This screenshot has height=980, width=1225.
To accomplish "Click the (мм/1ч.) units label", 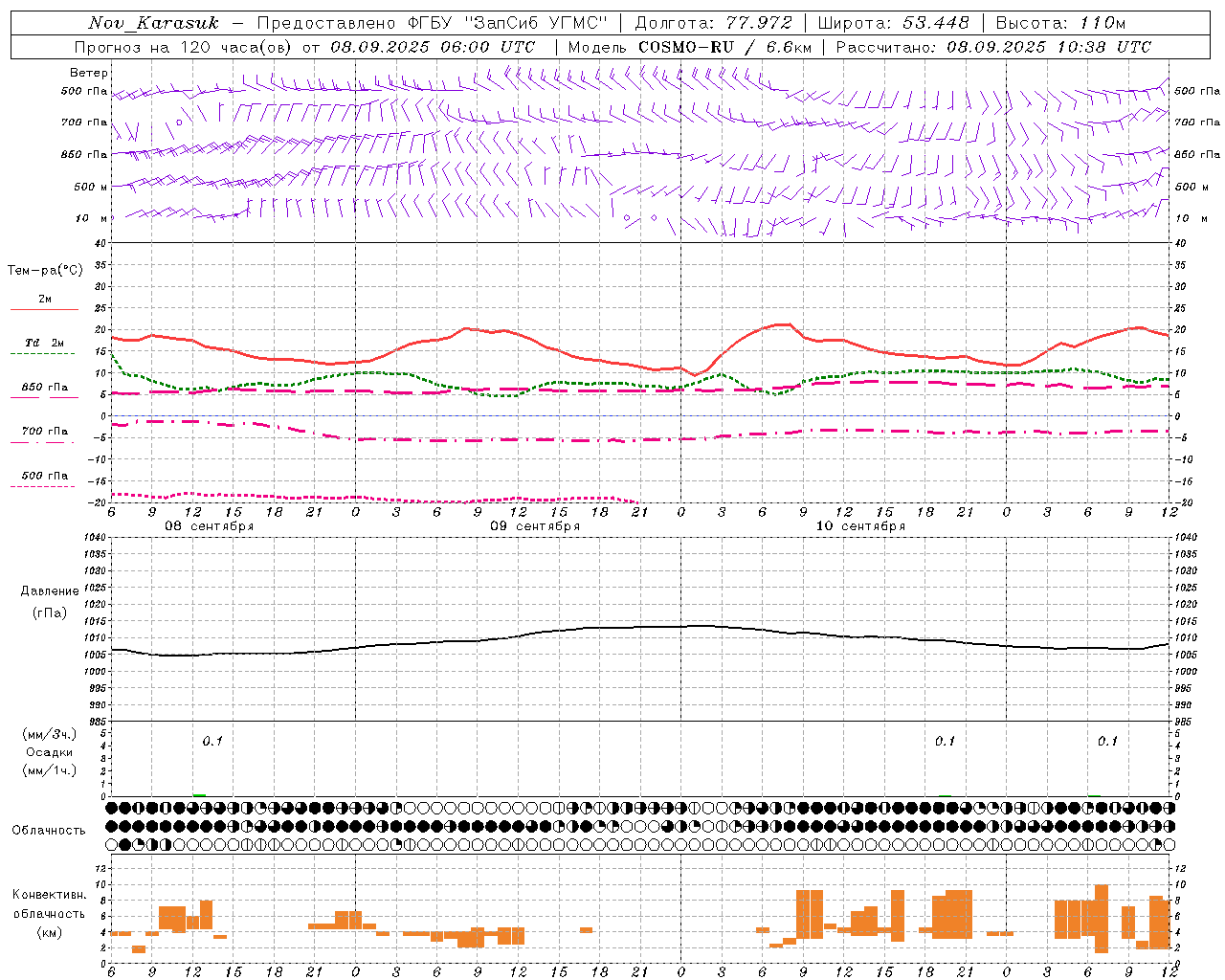I will [x=50, y=770].
